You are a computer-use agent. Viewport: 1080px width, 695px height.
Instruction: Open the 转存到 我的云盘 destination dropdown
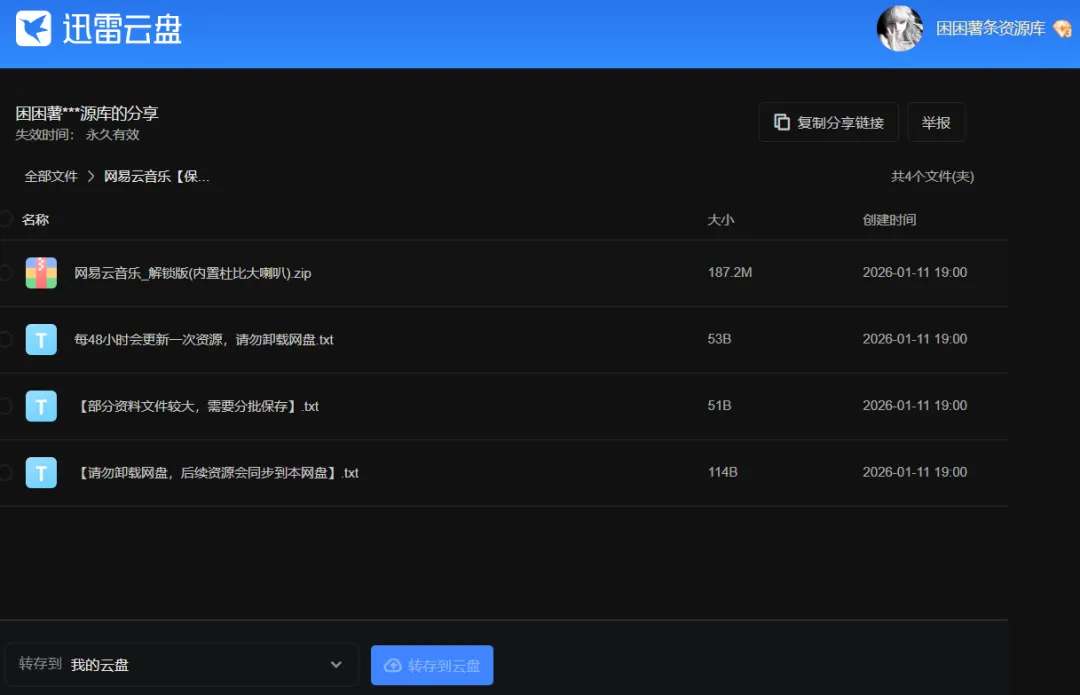click(182, 665)
